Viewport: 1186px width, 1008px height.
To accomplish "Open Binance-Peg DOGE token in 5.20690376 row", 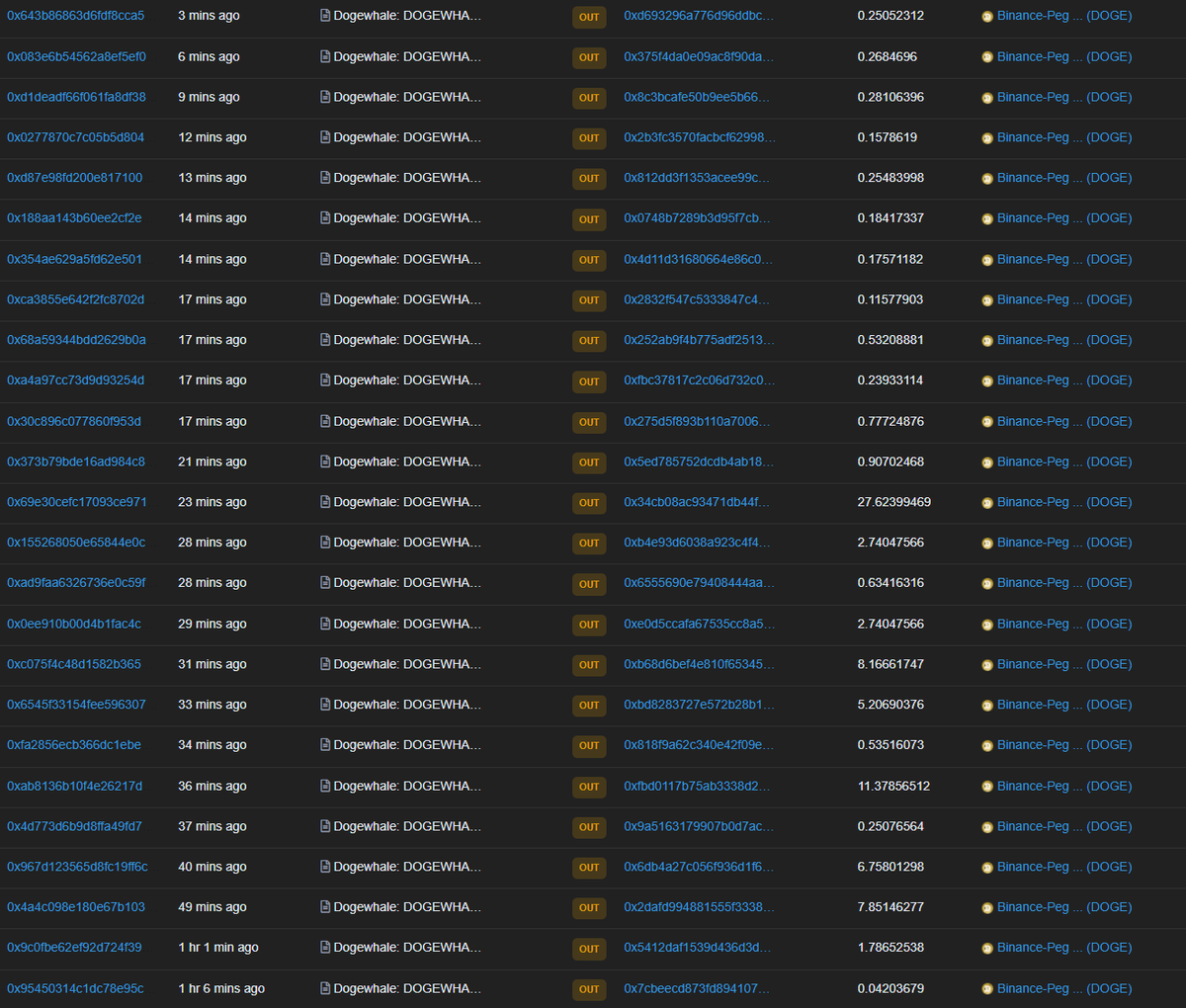I will point(1064,705).
